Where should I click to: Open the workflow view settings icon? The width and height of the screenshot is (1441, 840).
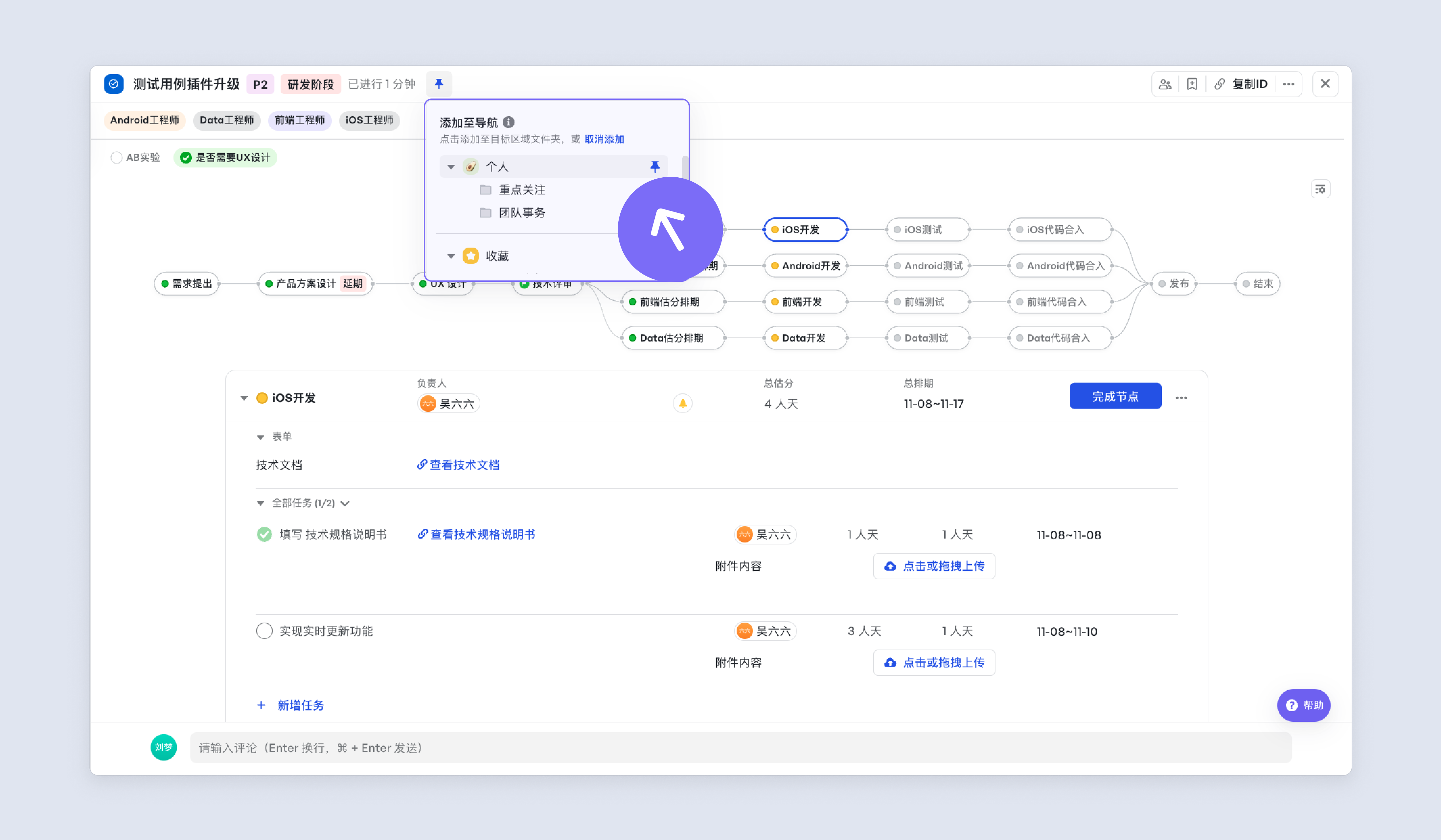pos(1320,189)
